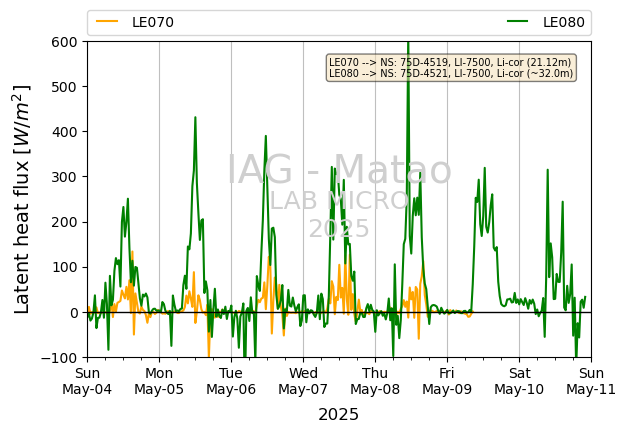Click the Wed May-07 x-axis label
626x433 pixels.
[303, 381]
